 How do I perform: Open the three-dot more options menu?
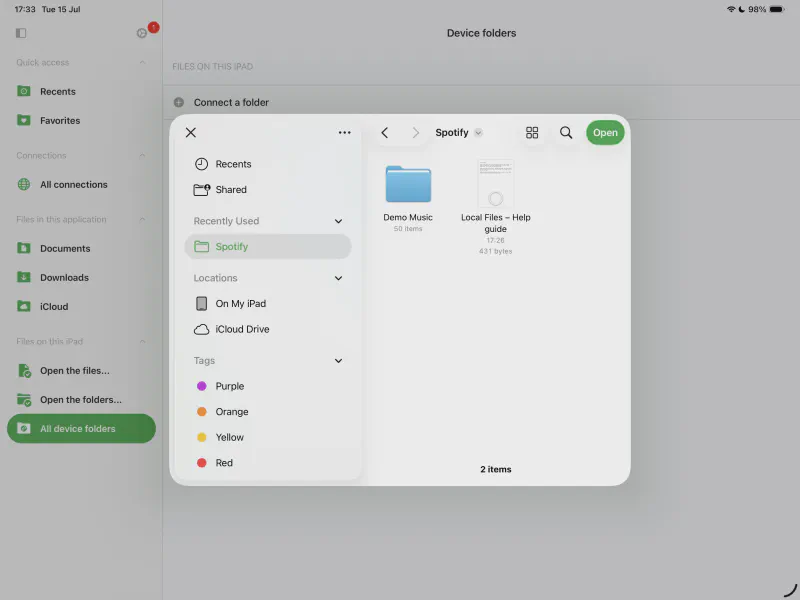(344, 133)
